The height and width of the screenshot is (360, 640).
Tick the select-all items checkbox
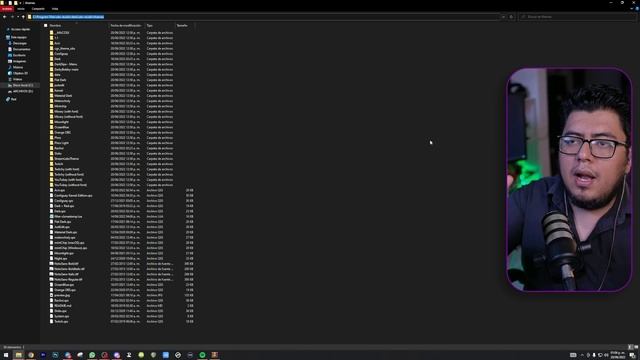46,25
